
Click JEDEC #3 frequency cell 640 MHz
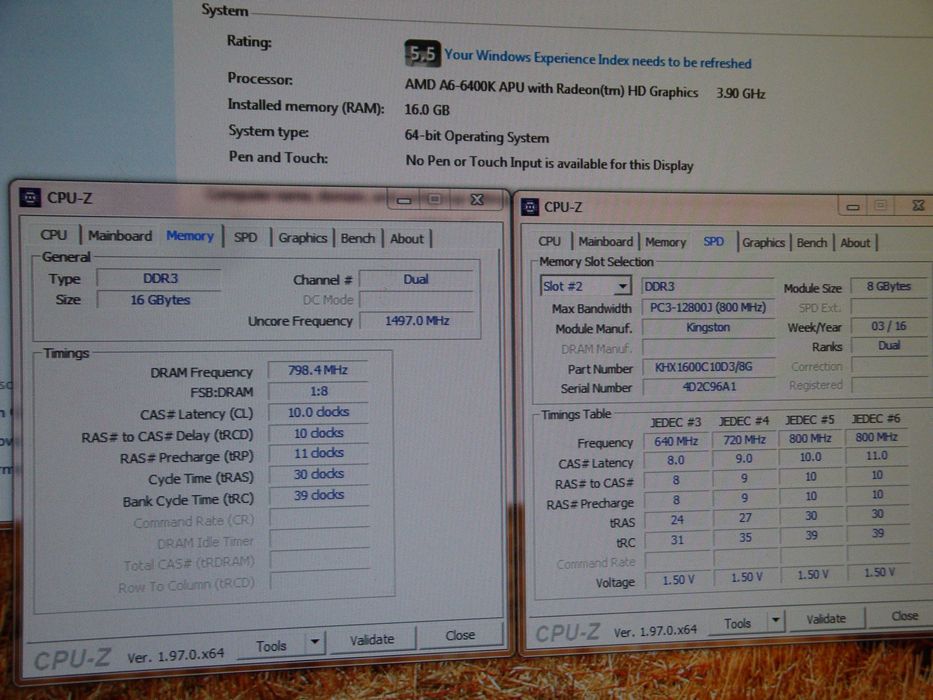pyautogui.click(x=676, y=442)
